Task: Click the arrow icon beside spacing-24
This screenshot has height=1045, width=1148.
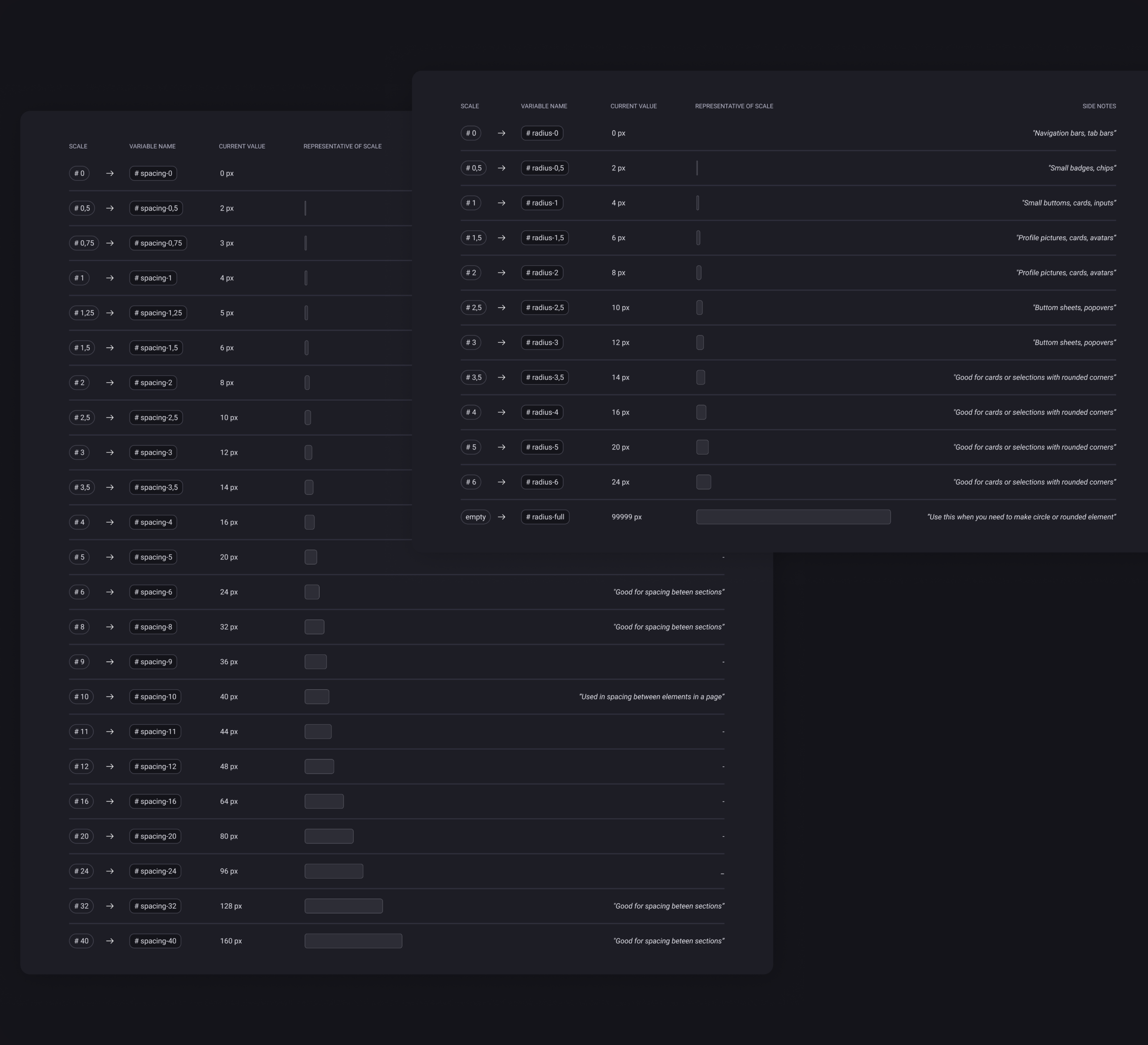Action: (110, 872)
